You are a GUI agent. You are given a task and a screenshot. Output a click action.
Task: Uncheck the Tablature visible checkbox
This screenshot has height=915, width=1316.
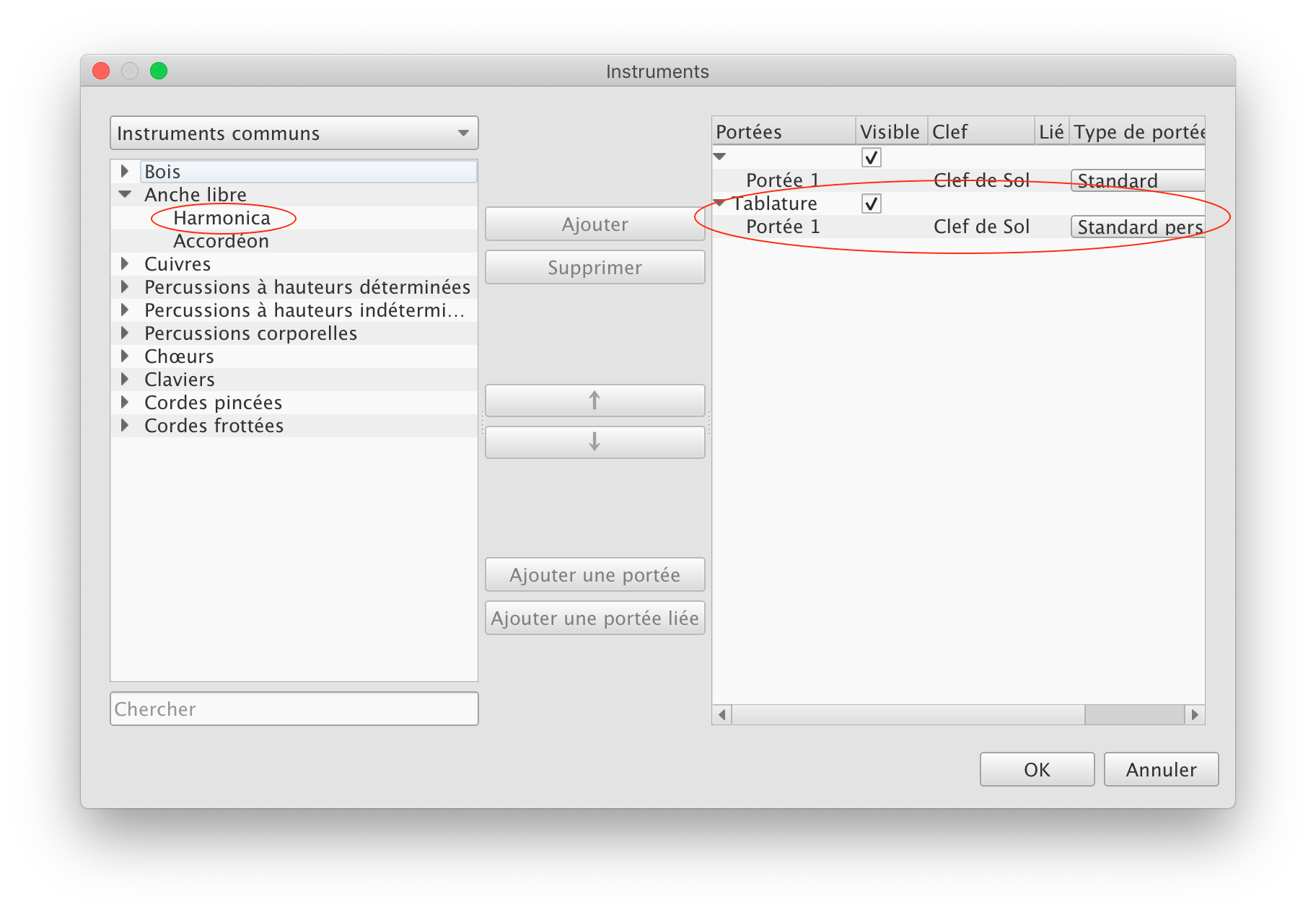(871, 203)
